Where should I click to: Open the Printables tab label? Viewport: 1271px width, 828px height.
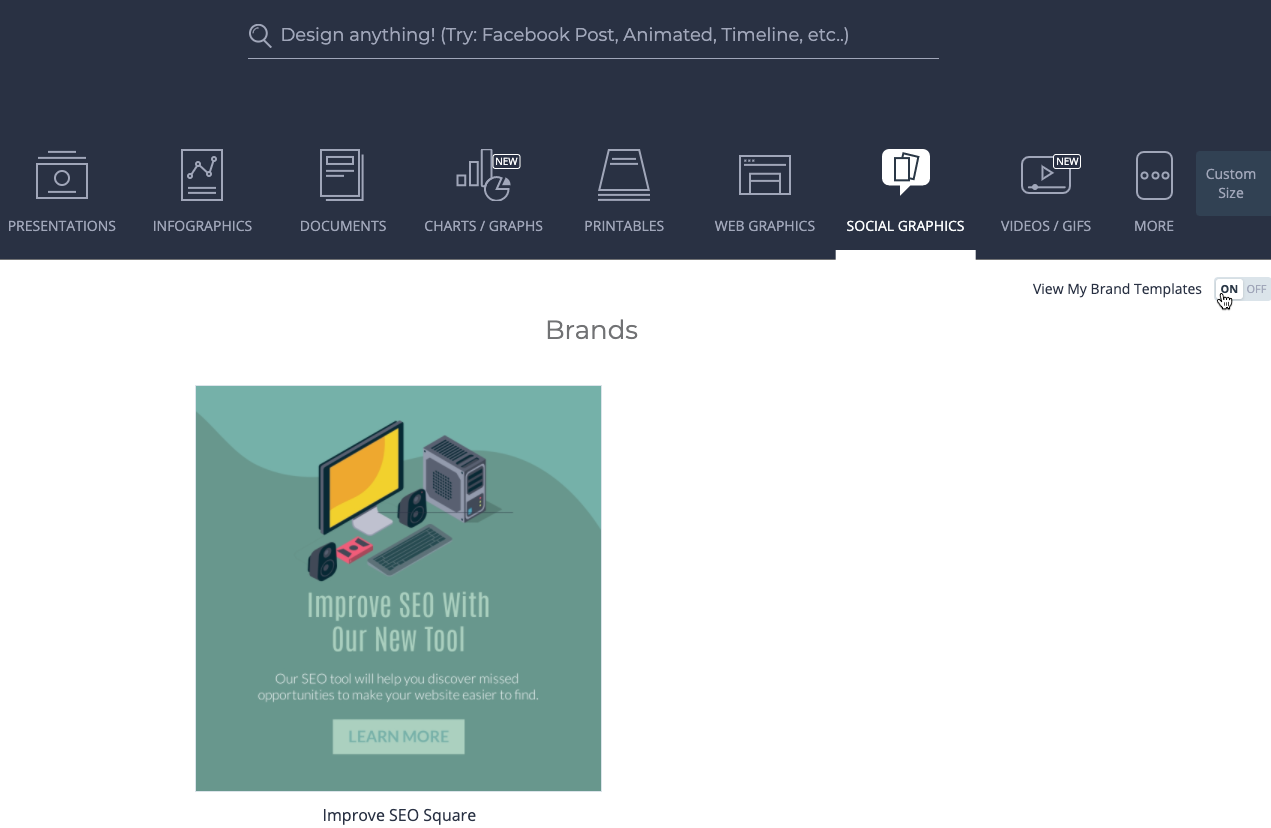(x=624, y=226)
